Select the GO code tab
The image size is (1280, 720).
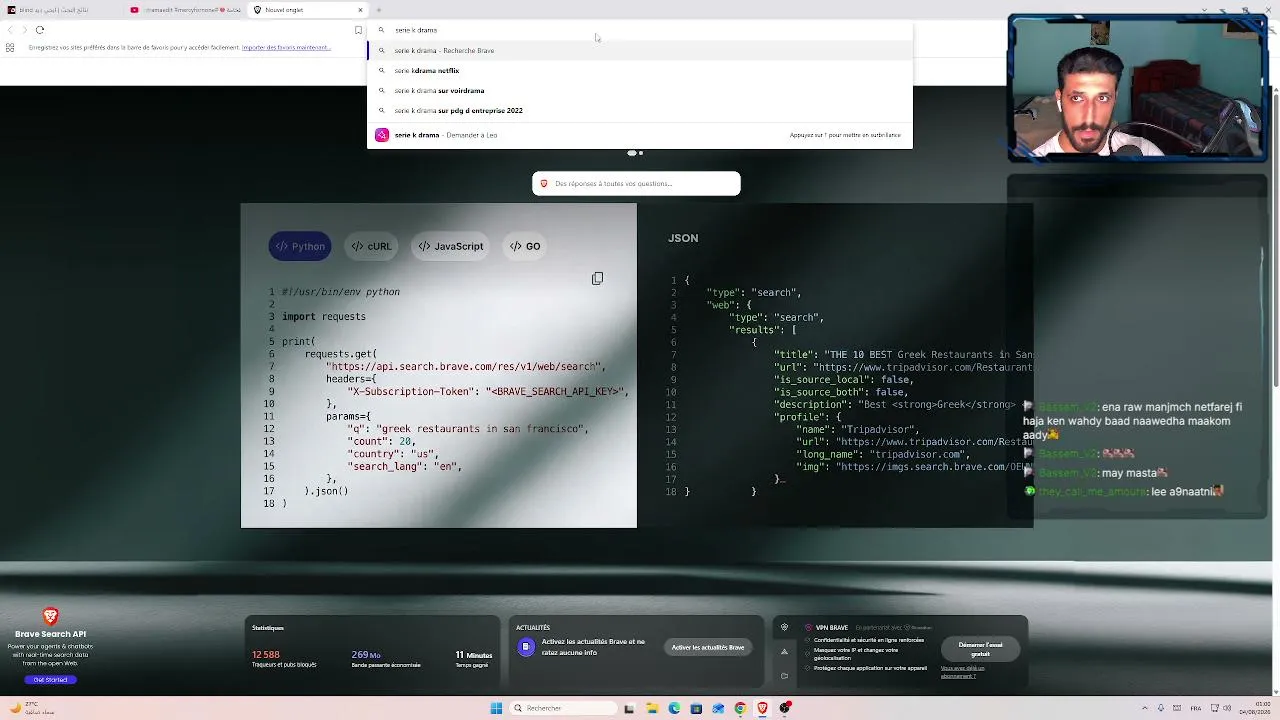[x=525, y=246]
